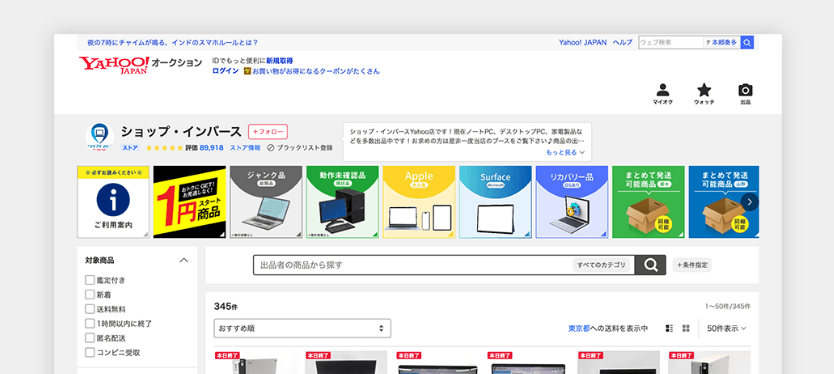Open the ウォッチ star icon
834x374 pixels.
(x=704, y=94)
